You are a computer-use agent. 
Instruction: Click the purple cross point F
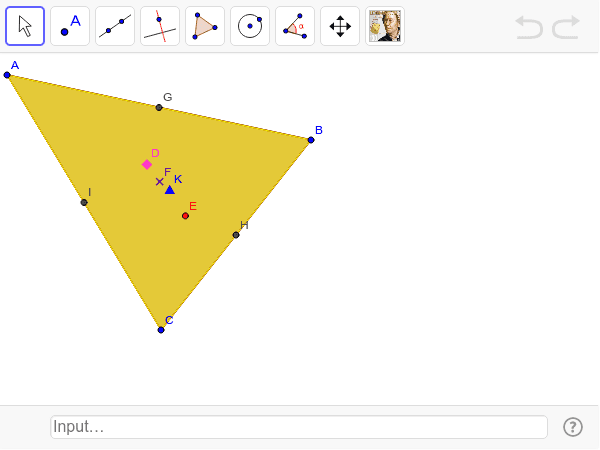tap(160, 182)
